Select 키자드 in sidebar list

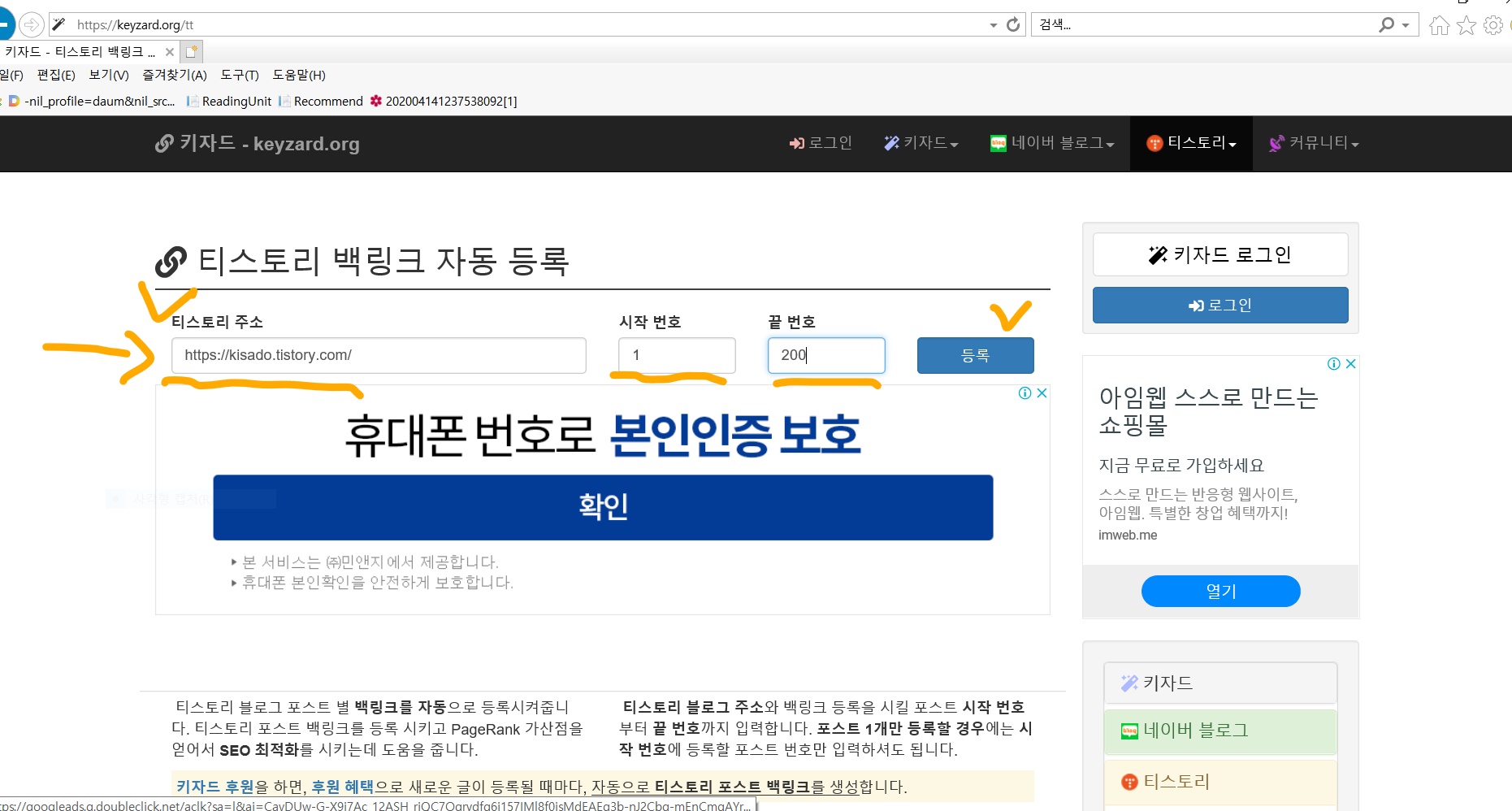1220,683
